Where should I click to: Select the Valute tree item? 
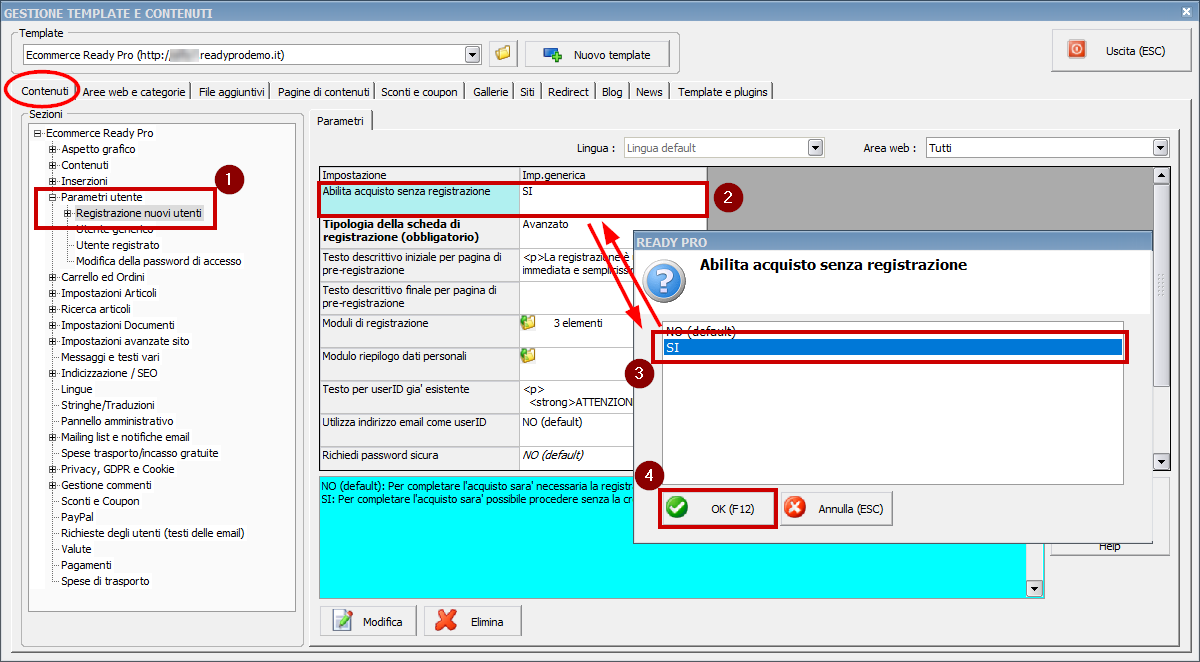pos(76,549)
